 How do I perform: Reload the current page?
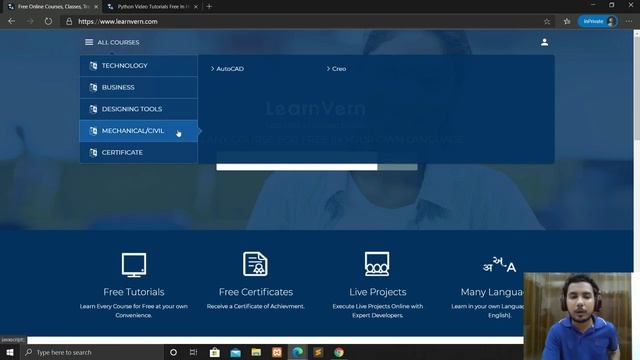coord(48,21)
